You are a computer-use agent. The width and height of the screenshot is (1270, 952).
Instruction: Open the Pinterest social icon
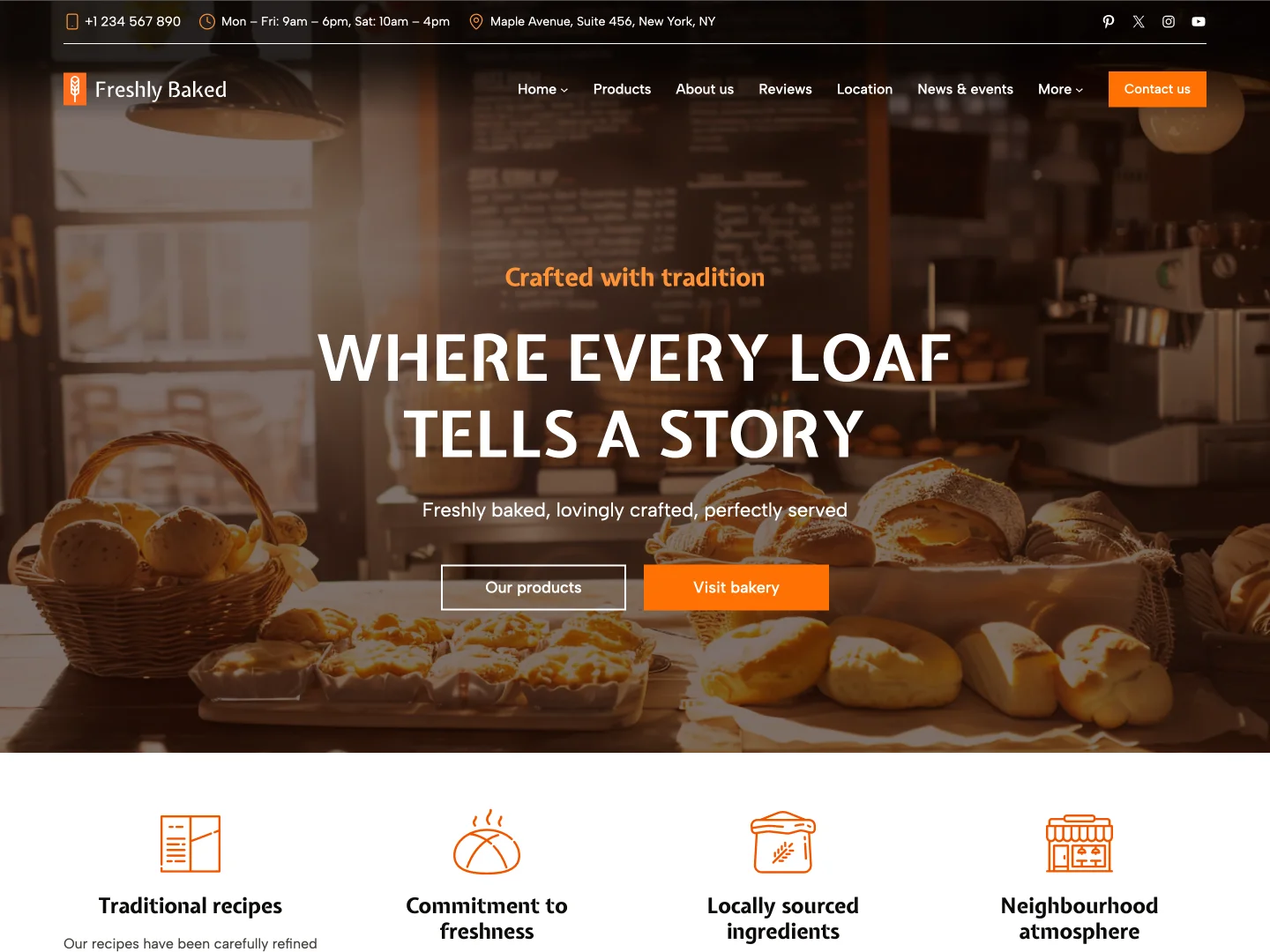(1109, 21)
